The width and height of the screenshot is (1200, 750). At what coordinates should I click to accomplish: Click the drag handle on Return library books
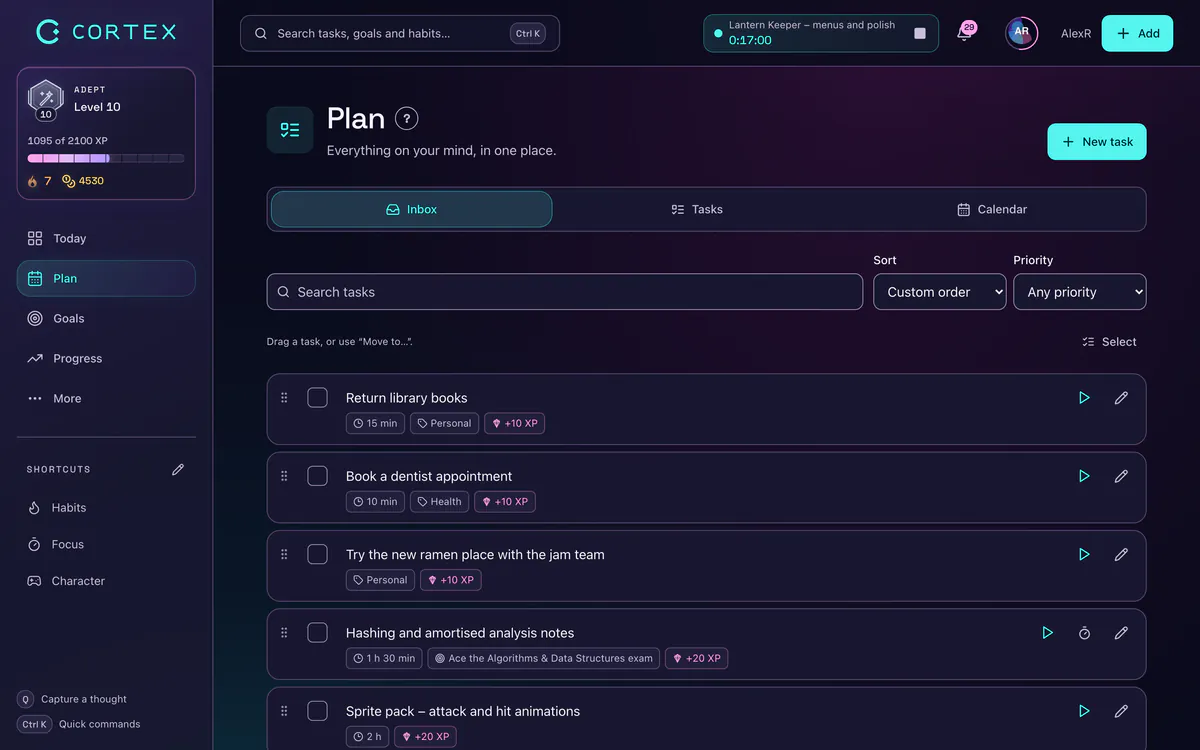click(284, 398)
